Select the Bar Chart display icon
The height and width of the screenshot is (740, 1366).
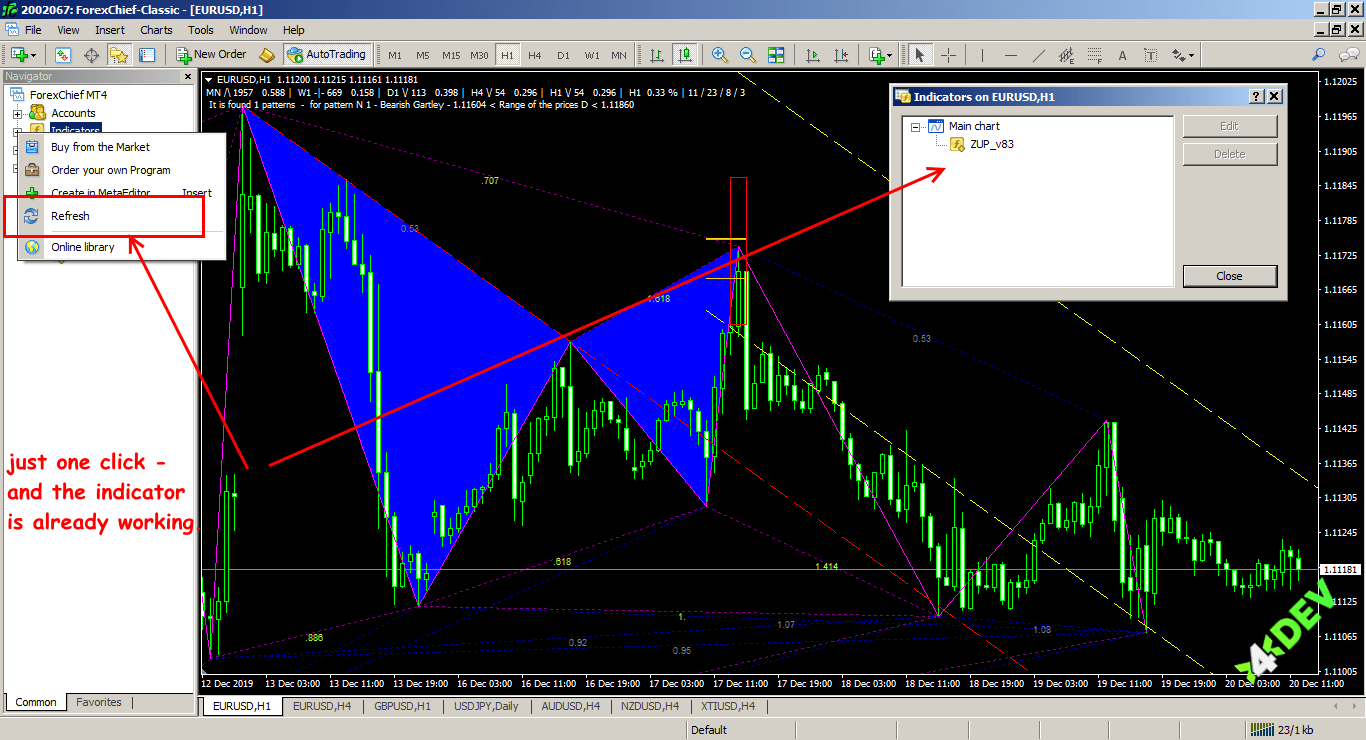[657, 55]
